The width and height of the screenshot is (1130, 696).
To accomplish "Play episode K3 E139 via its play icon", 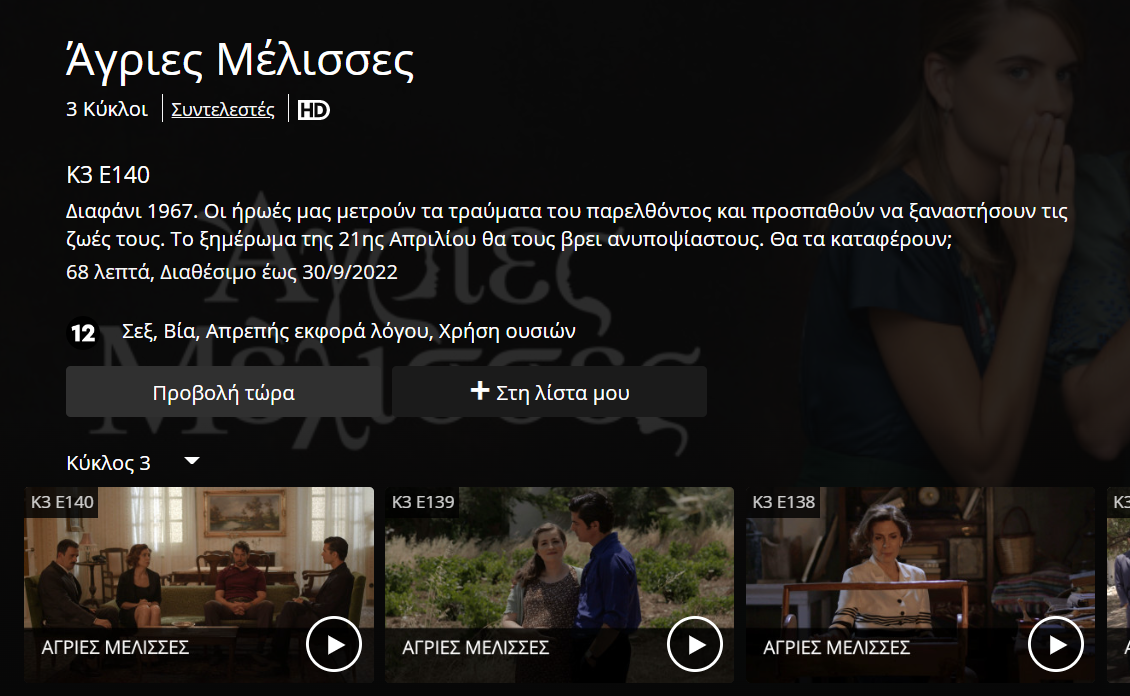I will 695,645.
